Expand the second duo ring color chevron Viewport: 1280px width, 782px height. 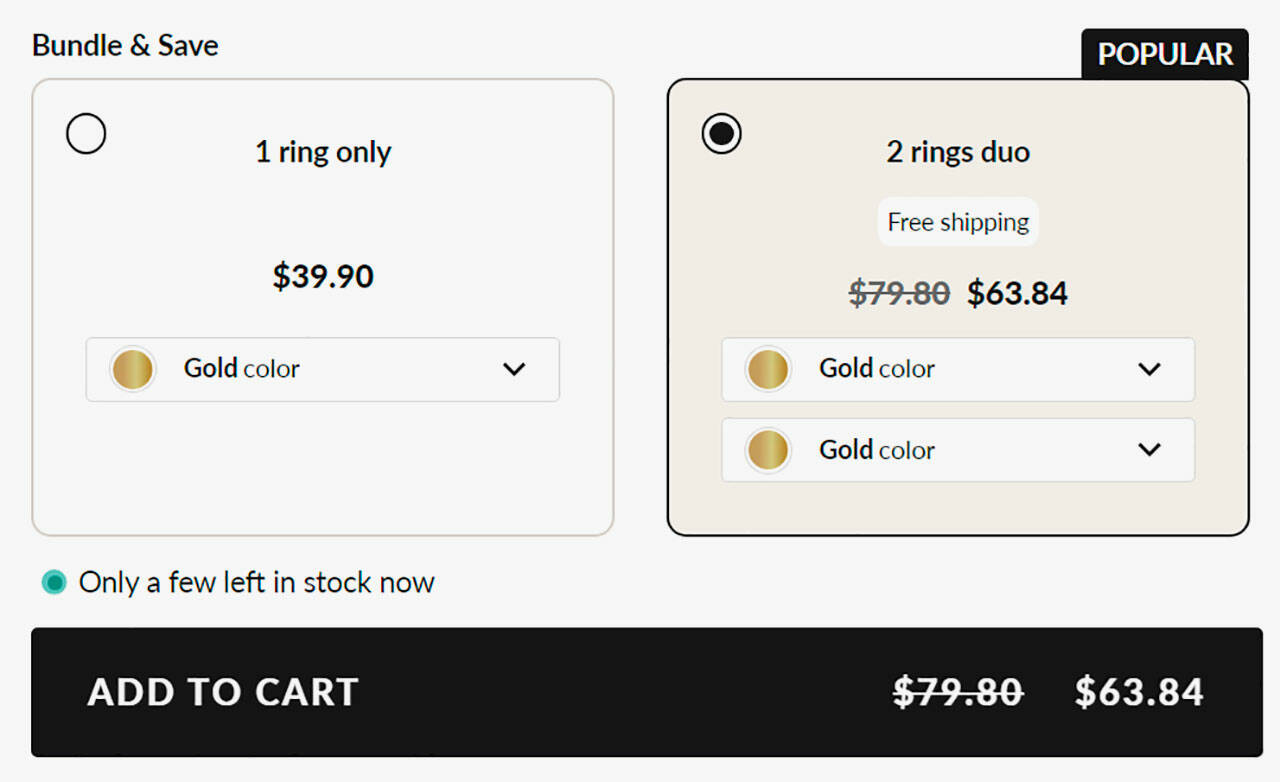click(x=1149, y=450)
